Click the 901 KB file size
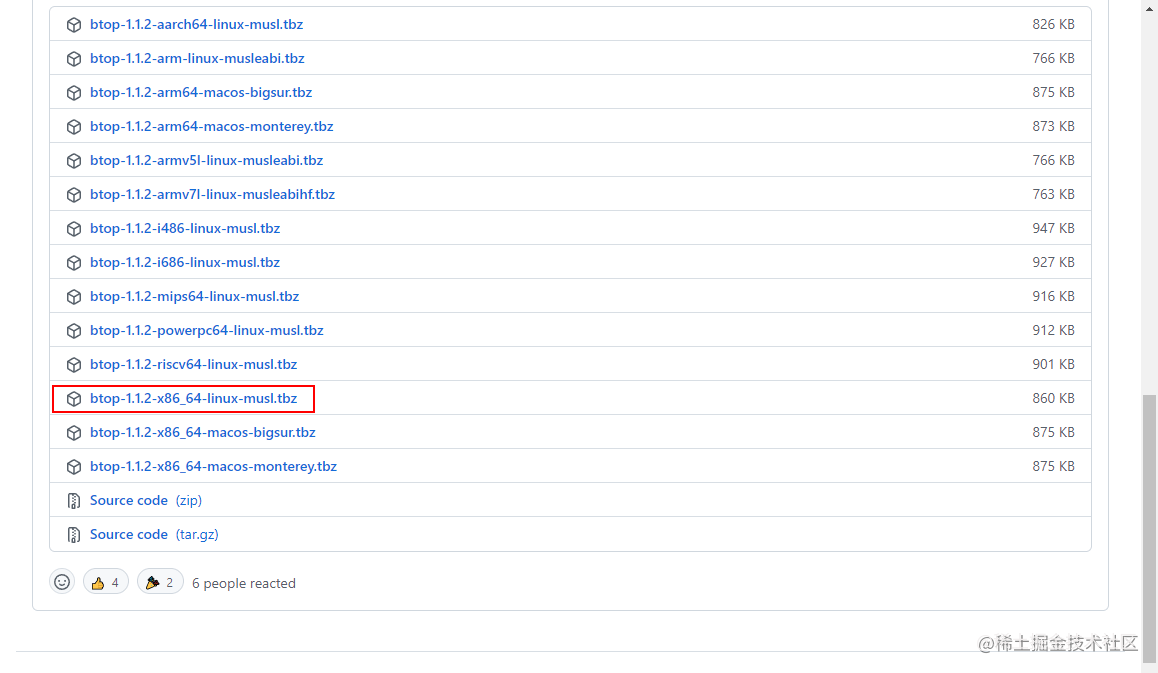The height and width of the screenshot is (673, 1158). click(x=1053, y=364)
